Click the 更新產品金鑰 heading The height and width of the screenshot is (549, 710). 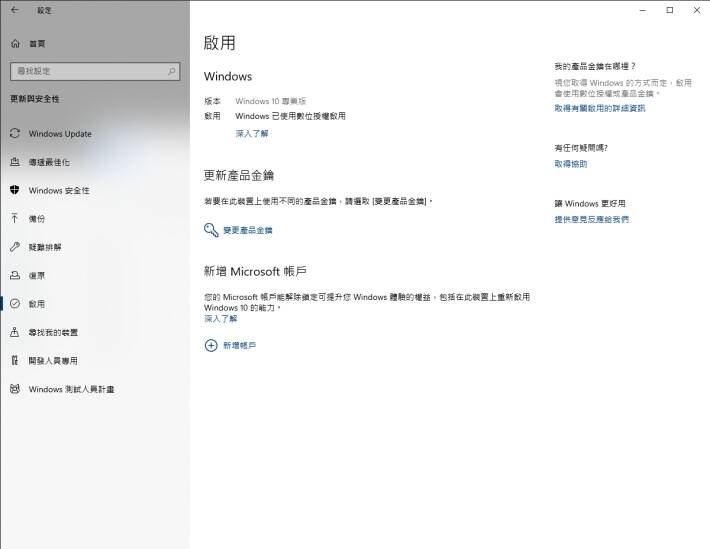pos(239,175)
